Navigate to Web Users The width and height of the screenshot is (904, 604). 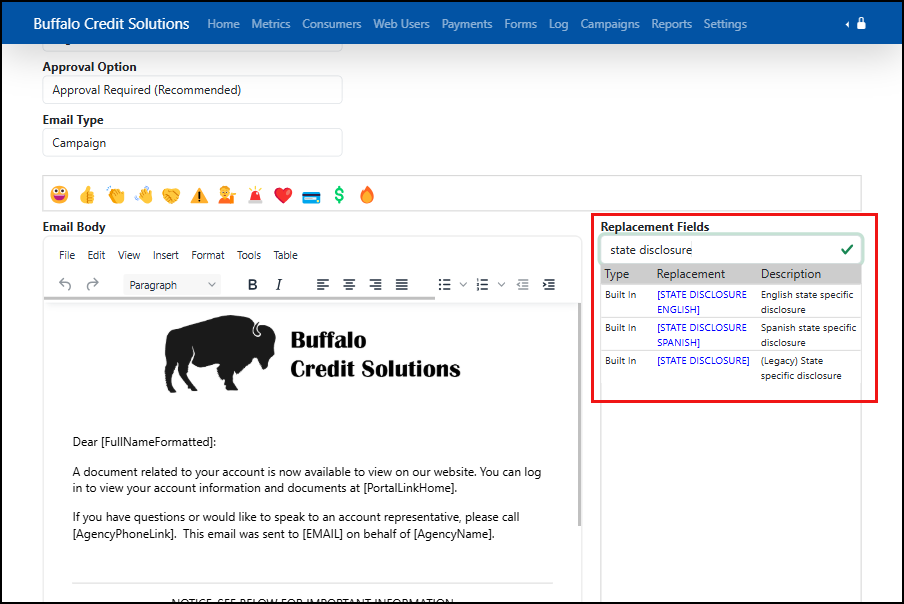pyautogui.click(x=401, y=24)
